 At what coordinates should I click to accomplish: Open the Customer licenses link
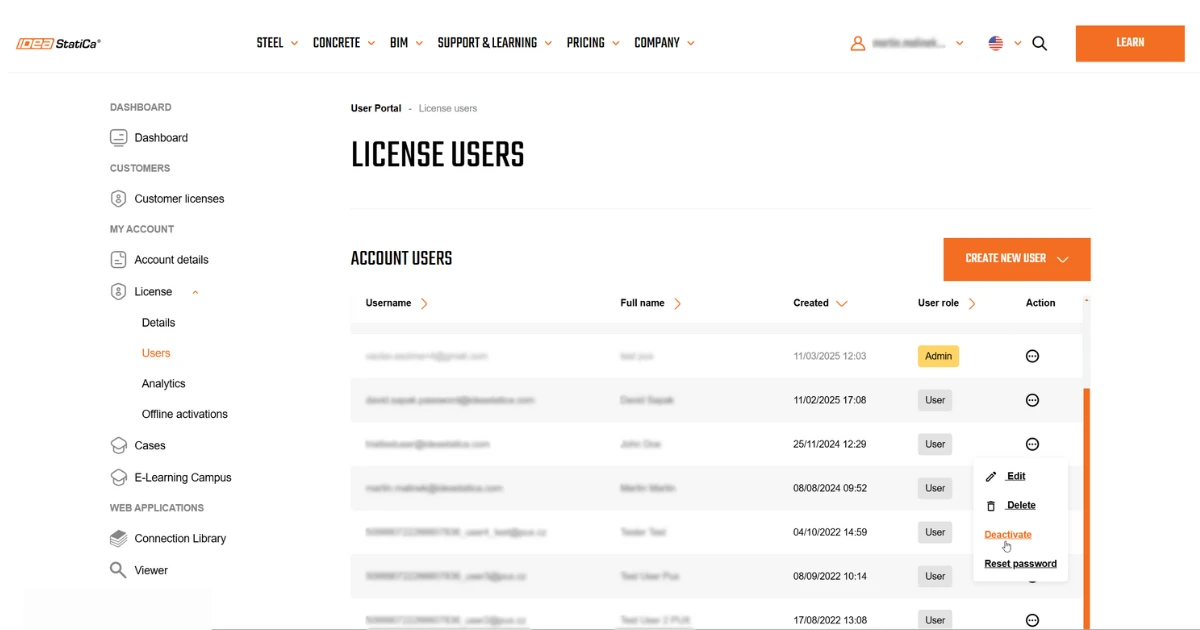click(x=179, y=199)
